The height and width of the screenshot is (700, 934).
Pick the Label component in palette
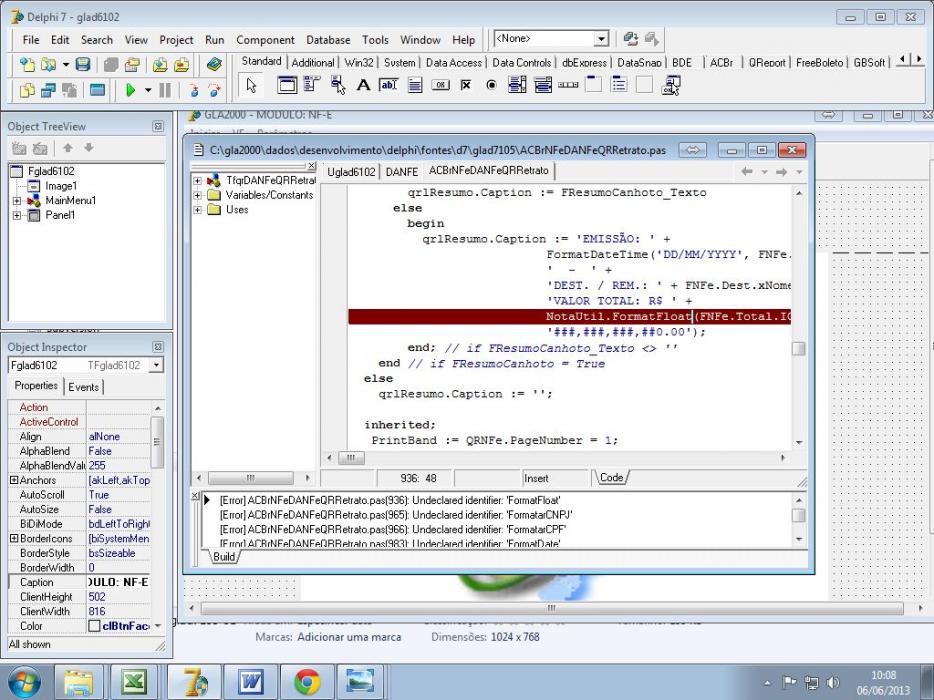tap(363, 85)
